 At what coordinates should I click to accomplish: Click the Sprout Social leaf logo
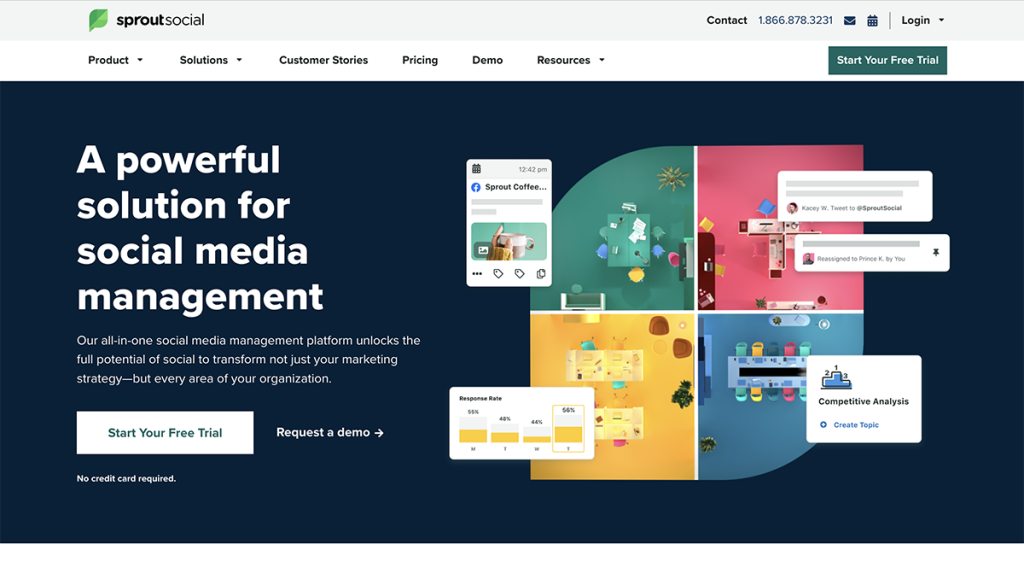coord(98,20)
